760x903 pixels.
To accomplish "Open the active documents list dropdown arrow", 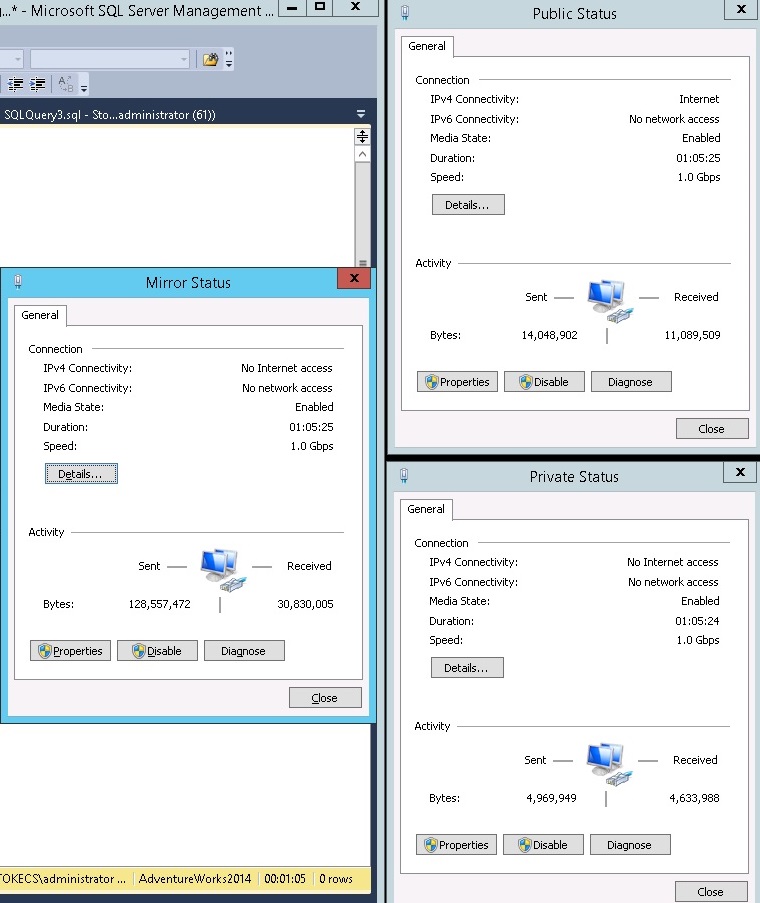I will tap(361, 114).
